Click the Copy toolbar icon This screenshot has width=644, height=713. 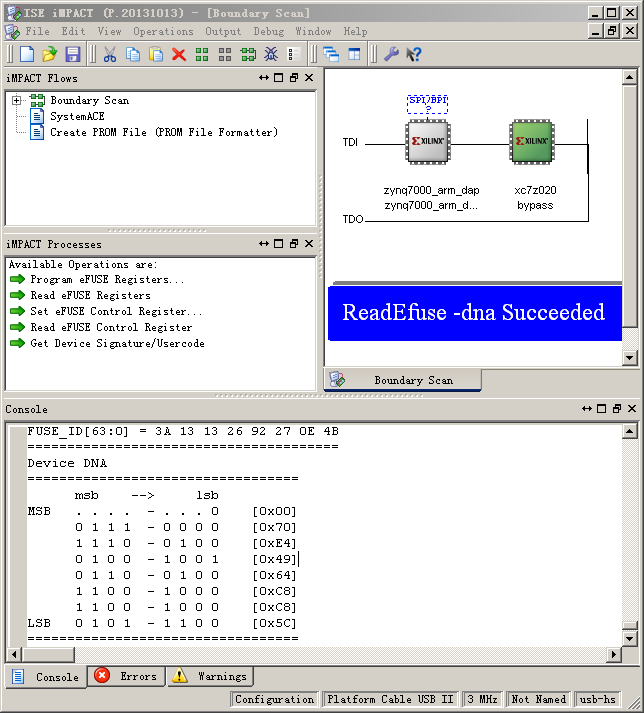click(x=133, y=54)
